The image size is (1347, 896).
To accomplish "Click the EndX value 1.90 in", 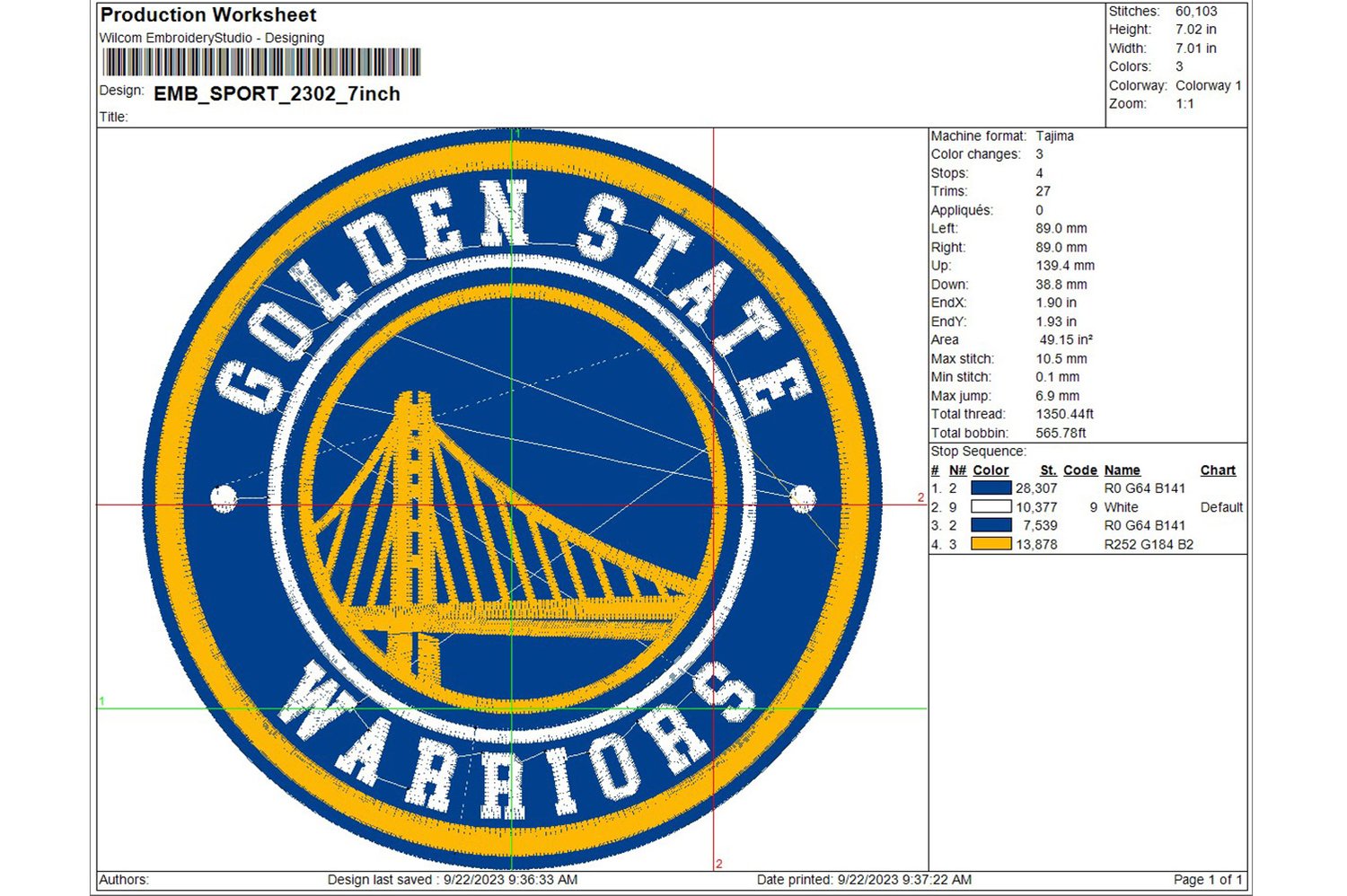I will point(1056,303).
